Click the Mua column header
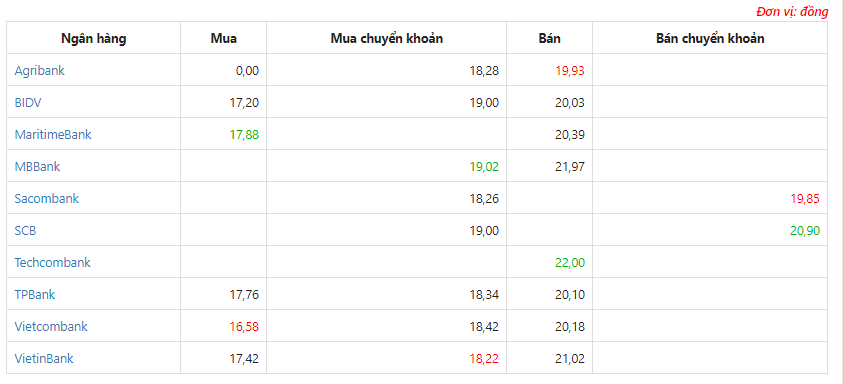The width and height of the screenshot is (843, 384). [x=224, y=39]
